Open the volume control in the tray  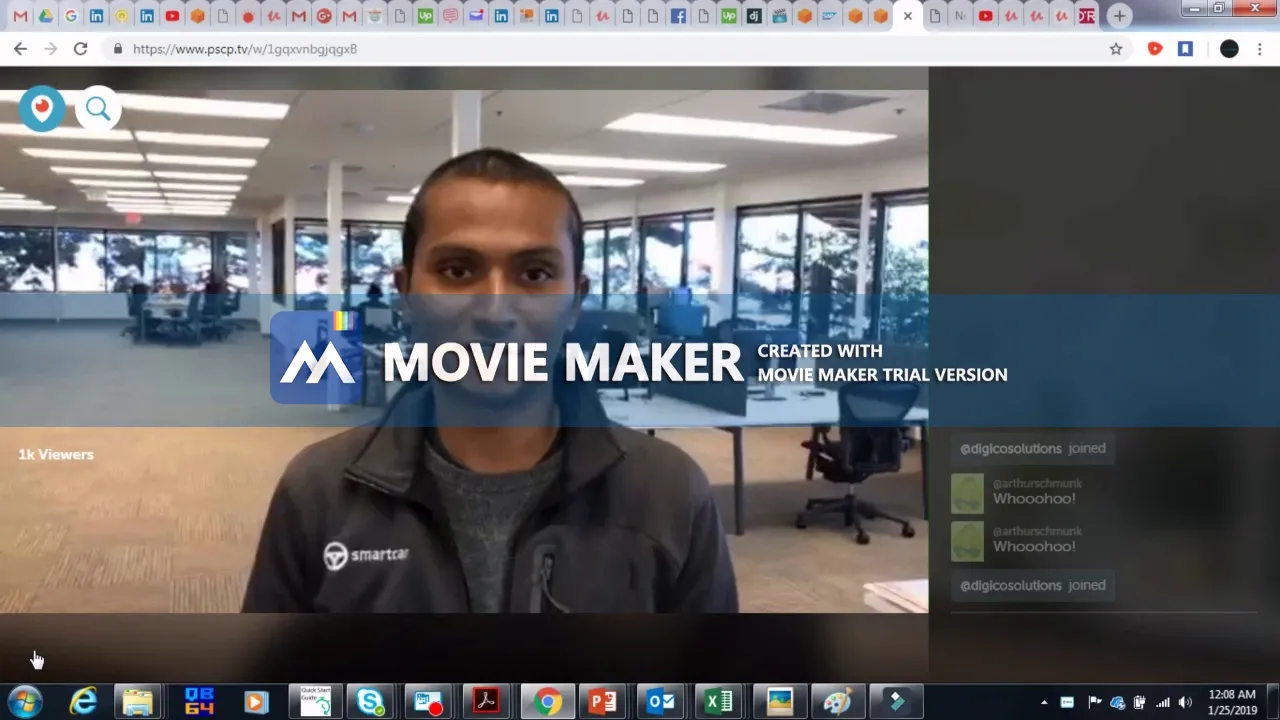point(1185,702)
